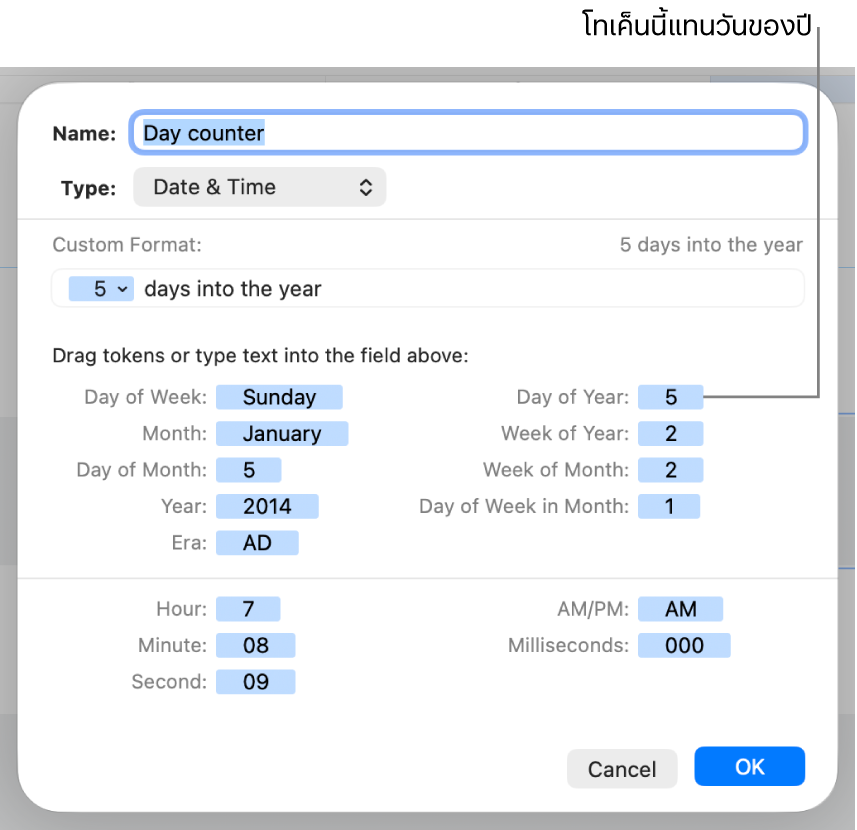
Task: Choose the 2014 Year token
Action: pyautogui.click(x=267, y=506)
